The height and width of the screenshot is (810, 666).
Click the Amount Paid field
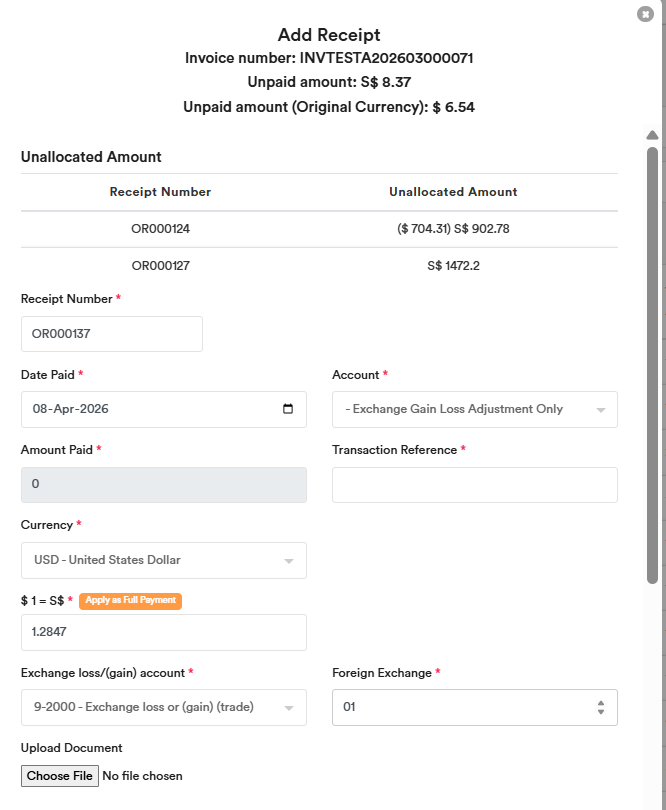point(163,484)
